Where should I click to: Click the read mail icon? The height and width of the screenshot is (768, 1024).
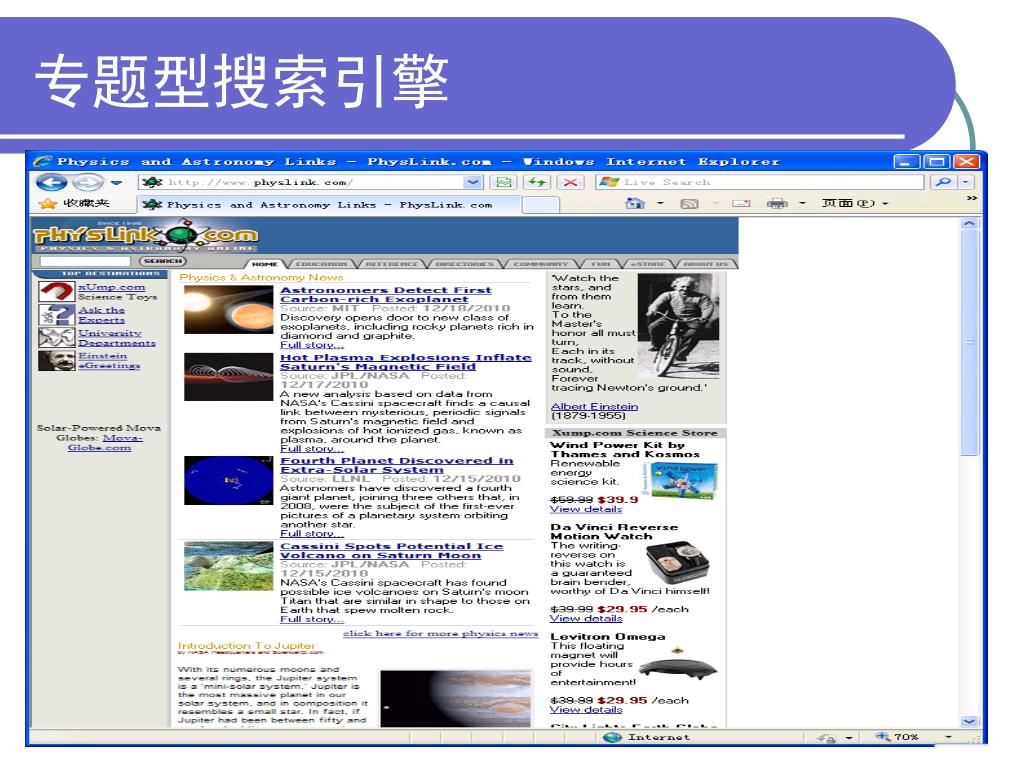pos(741,204)
